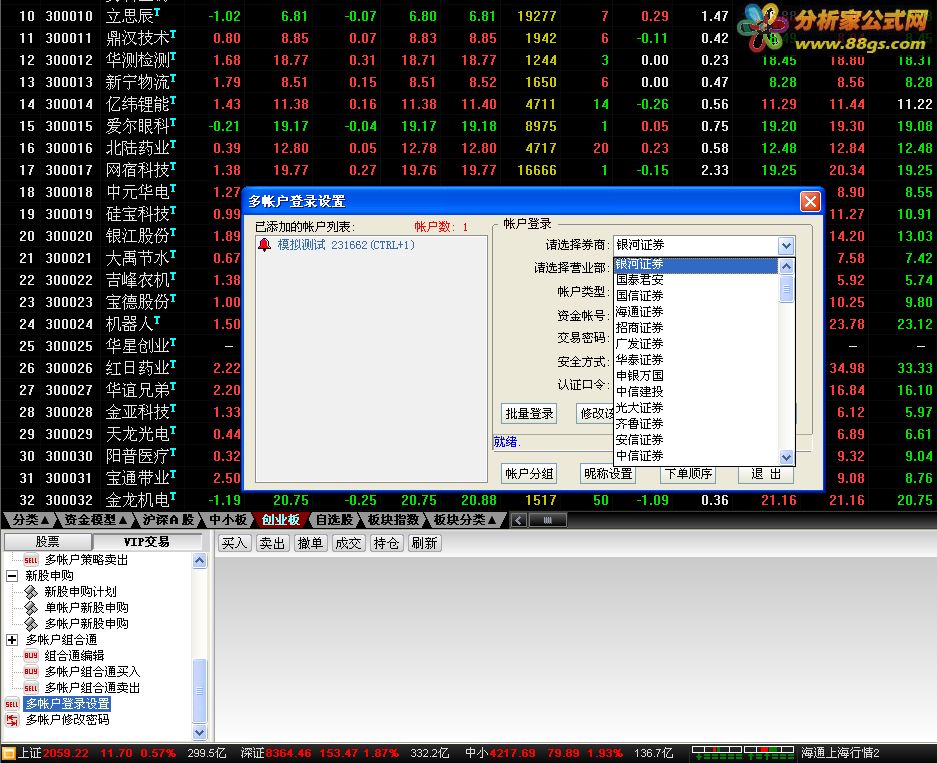Click the 昵称设置 button
Viewport: 937px width, 763px height.
pyautogui.click(x=608, y=474)
